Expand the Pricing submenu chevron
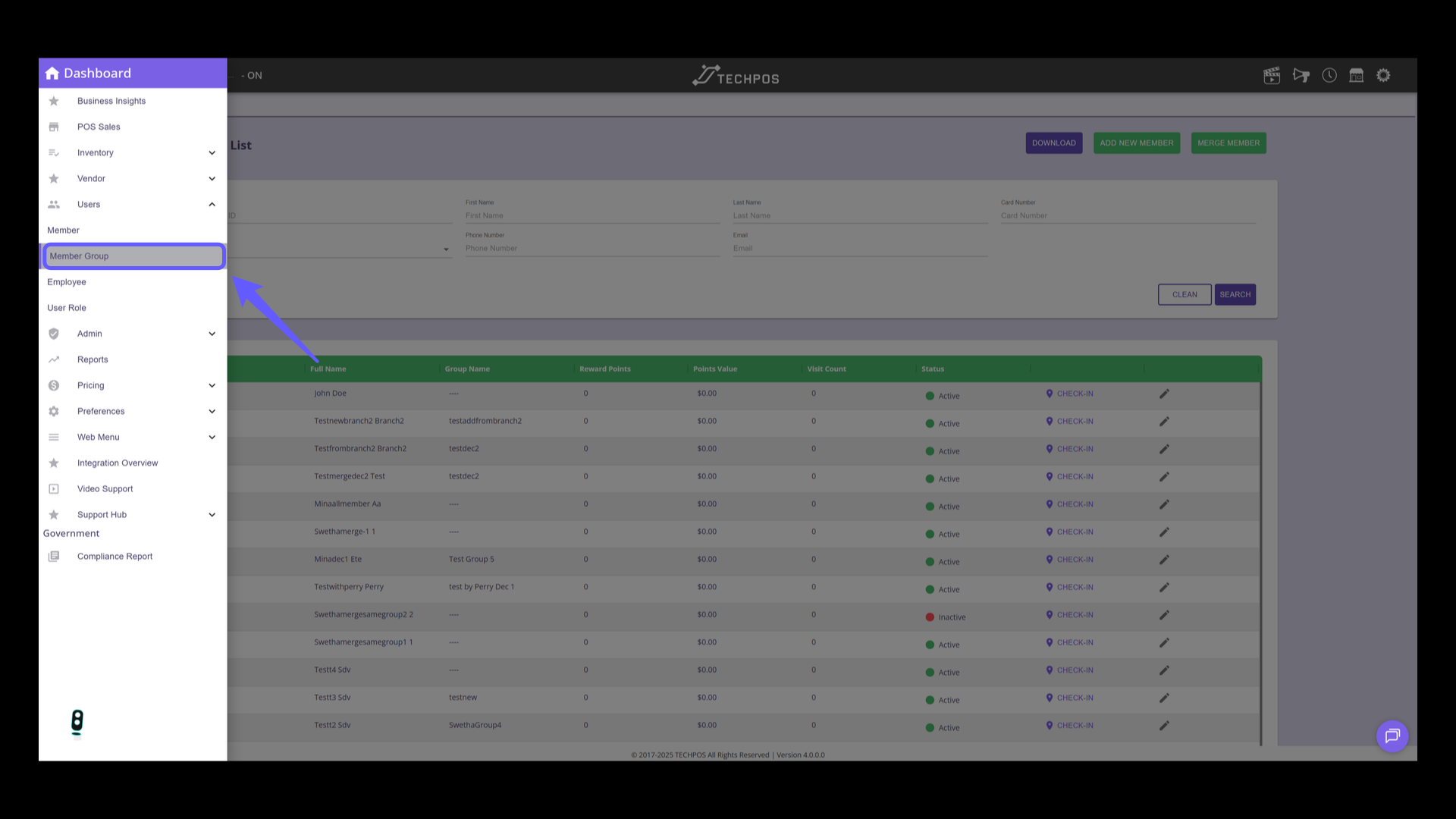The image size is (1456, 819). [x=212, y=385]
